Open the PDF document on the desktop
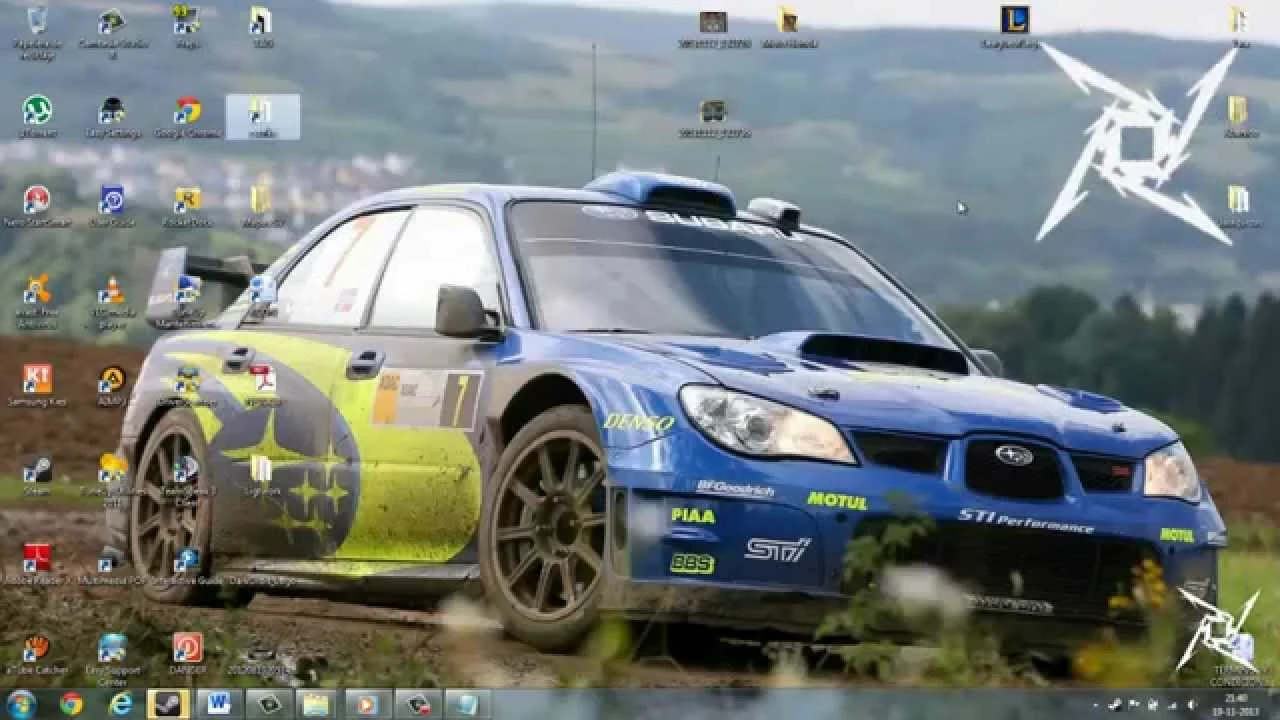 coord(262,386)
